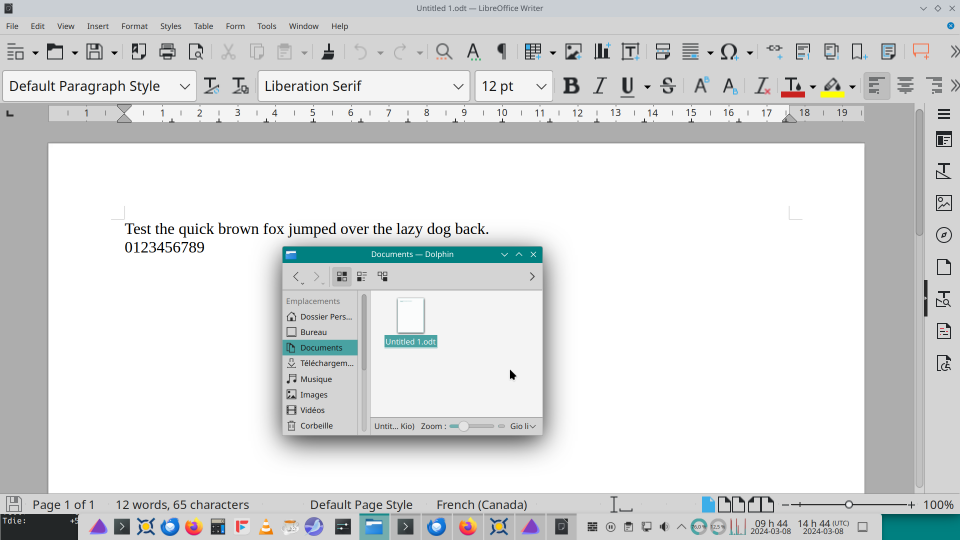960x540 pixels.
Task: Click the Check Spelling icon
Action: [x=473, y=51]
